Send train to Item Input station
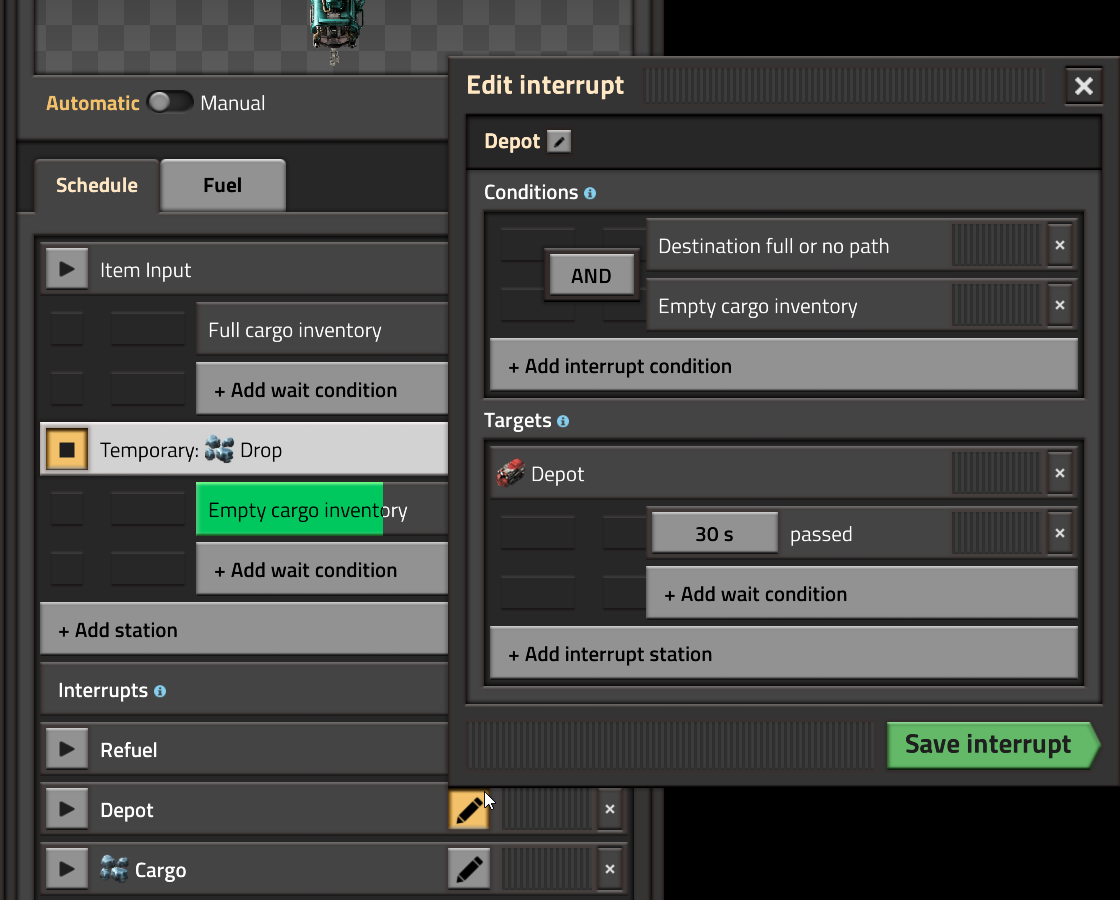This screenshot has width=1120, height=900. click(x=67, y=270)
